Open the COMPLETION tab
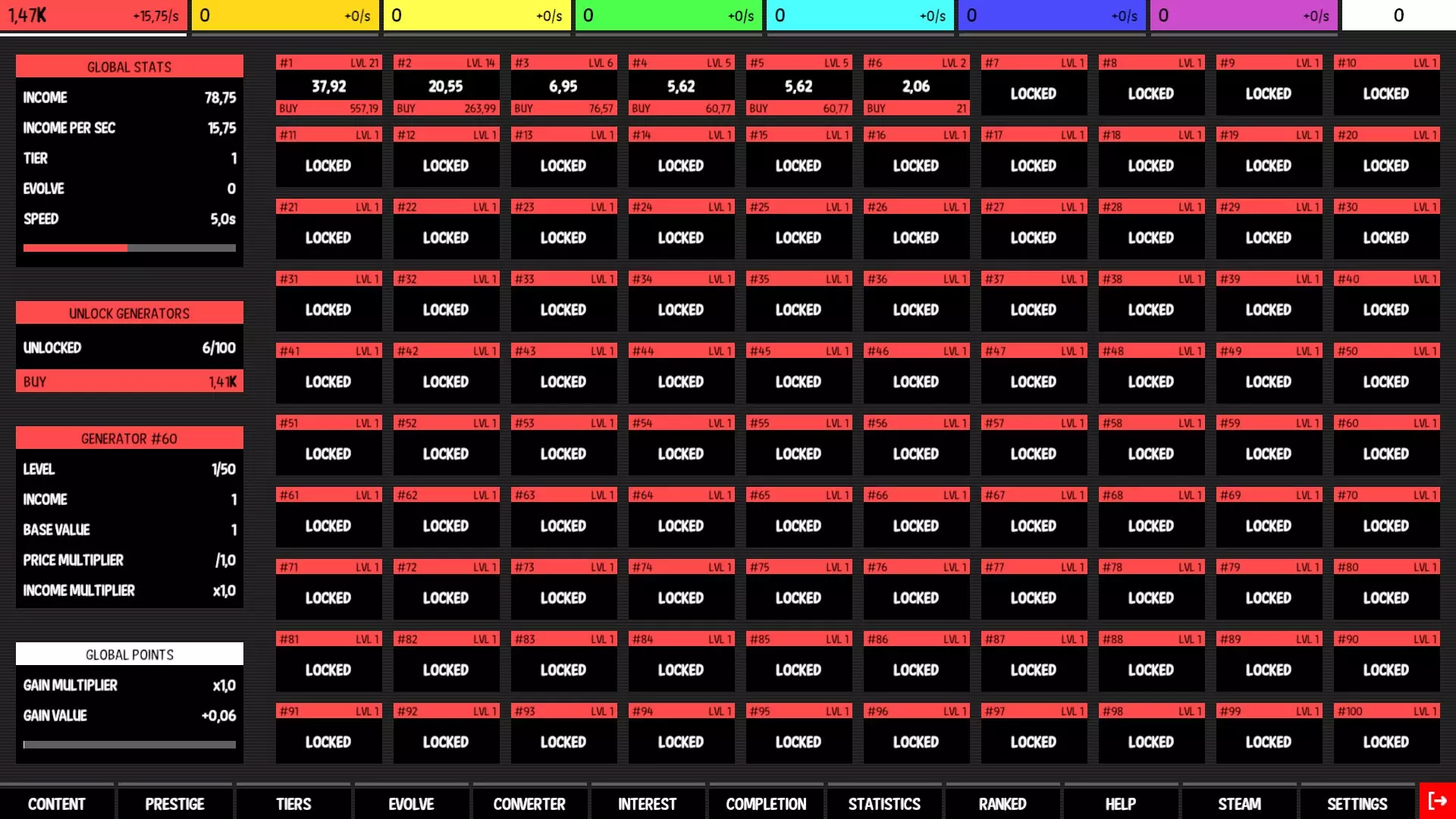The height and width of the screenshot is (819, 1456). click(x=766, y=803)
